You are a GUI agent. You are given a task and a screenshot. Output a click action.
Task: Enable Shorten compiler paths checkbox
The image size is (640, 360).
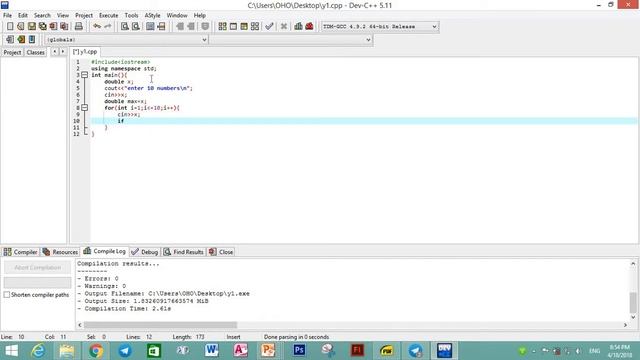[x=7, y=295]
